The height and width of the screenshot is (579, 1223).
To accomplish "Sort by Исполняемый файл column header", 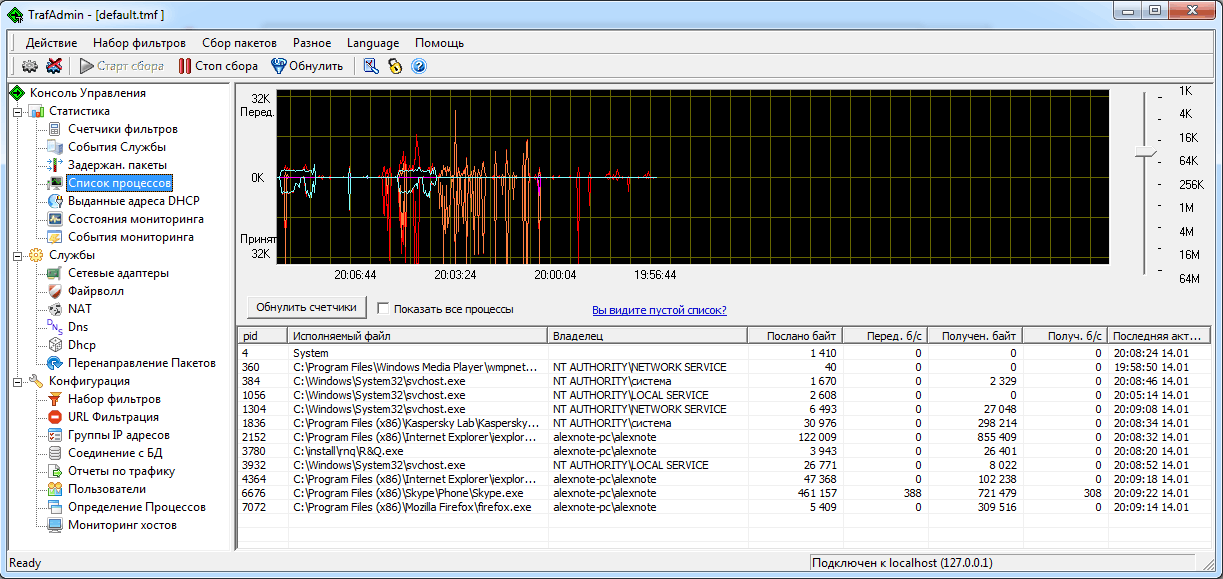I will 418,336.
